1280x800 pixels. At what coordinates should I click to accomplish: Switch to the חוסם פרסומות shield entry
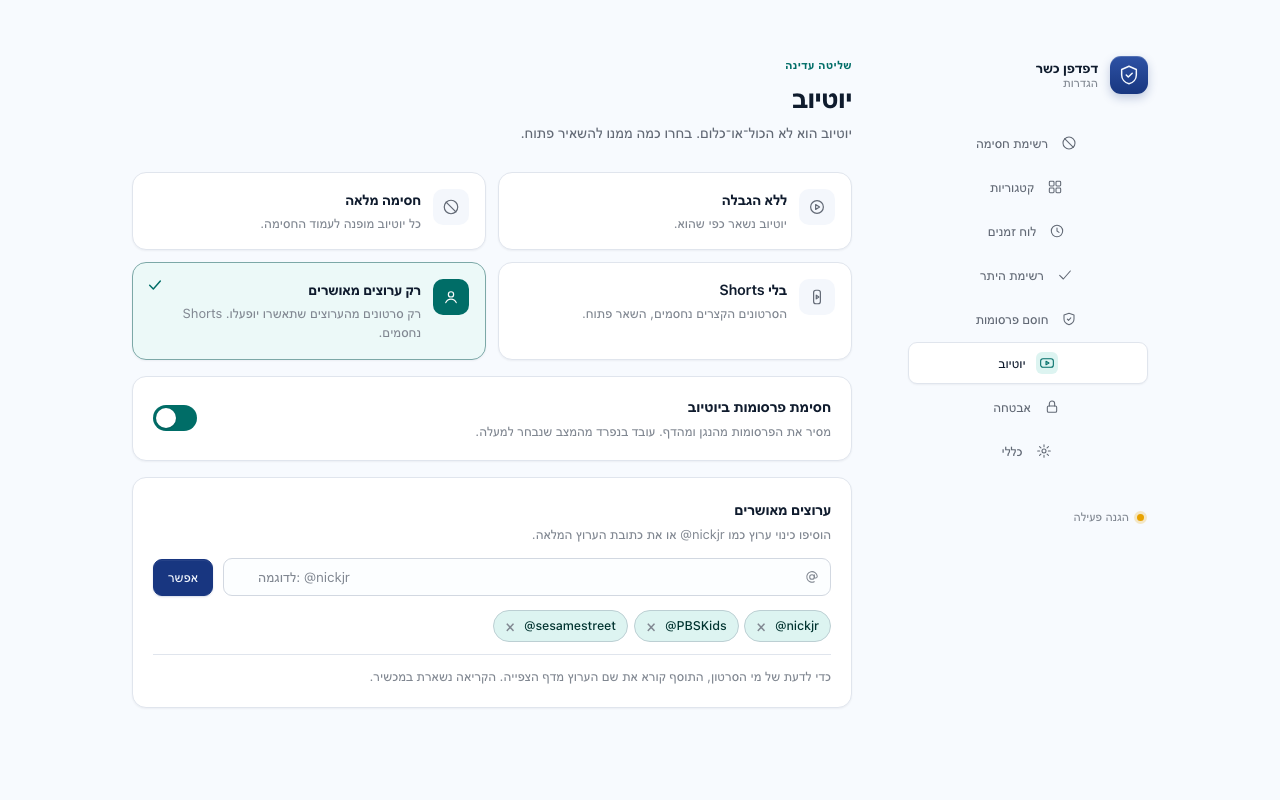tap(1028, 319)
